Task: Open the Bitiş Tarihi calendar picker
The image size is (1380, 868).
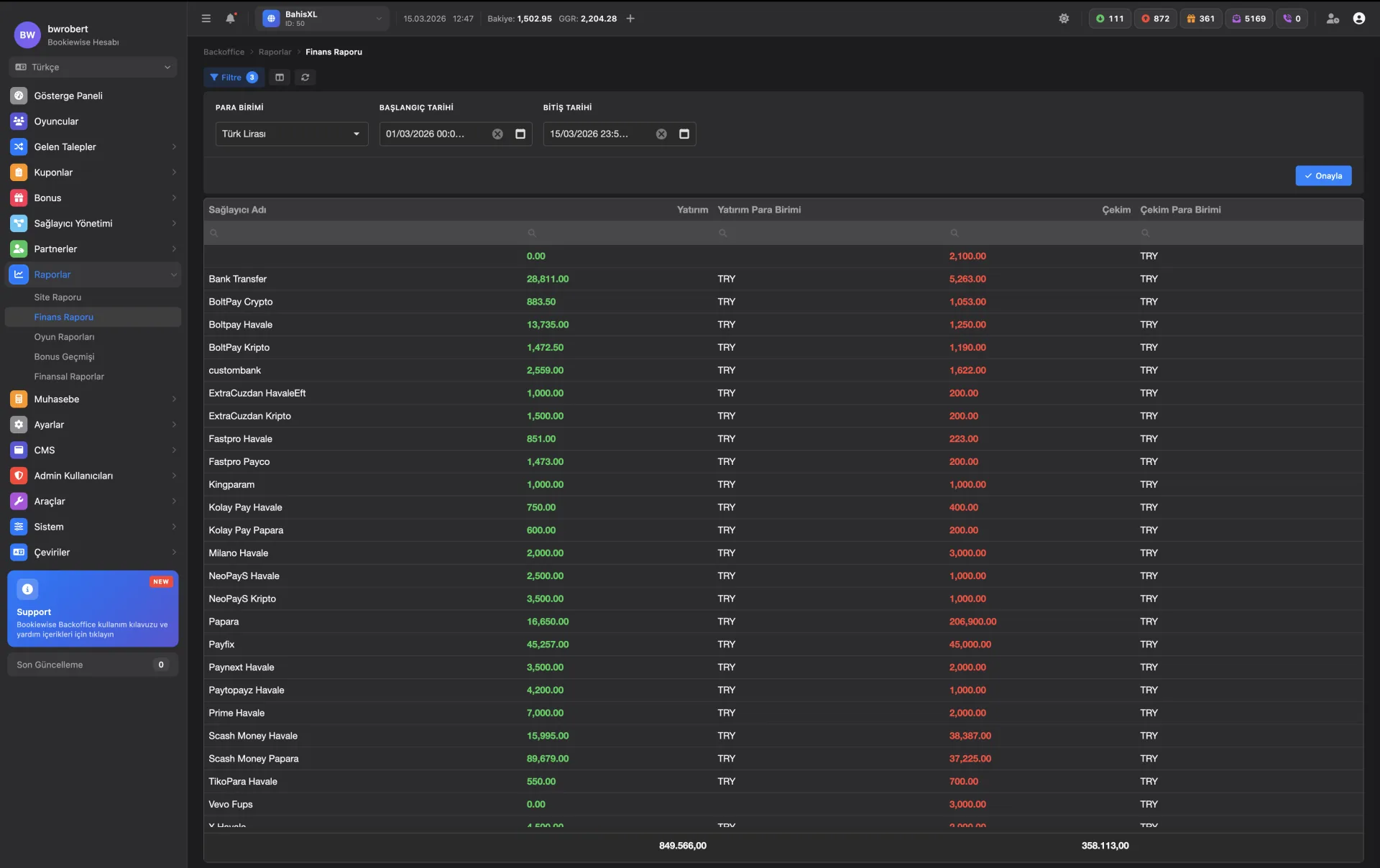Action: 684,134
